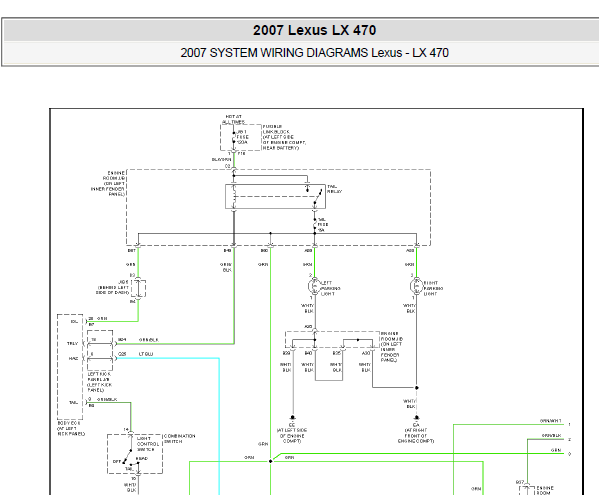Click the HAZ terminal in BODY ECU
The image size is (599, 495).
73,359
